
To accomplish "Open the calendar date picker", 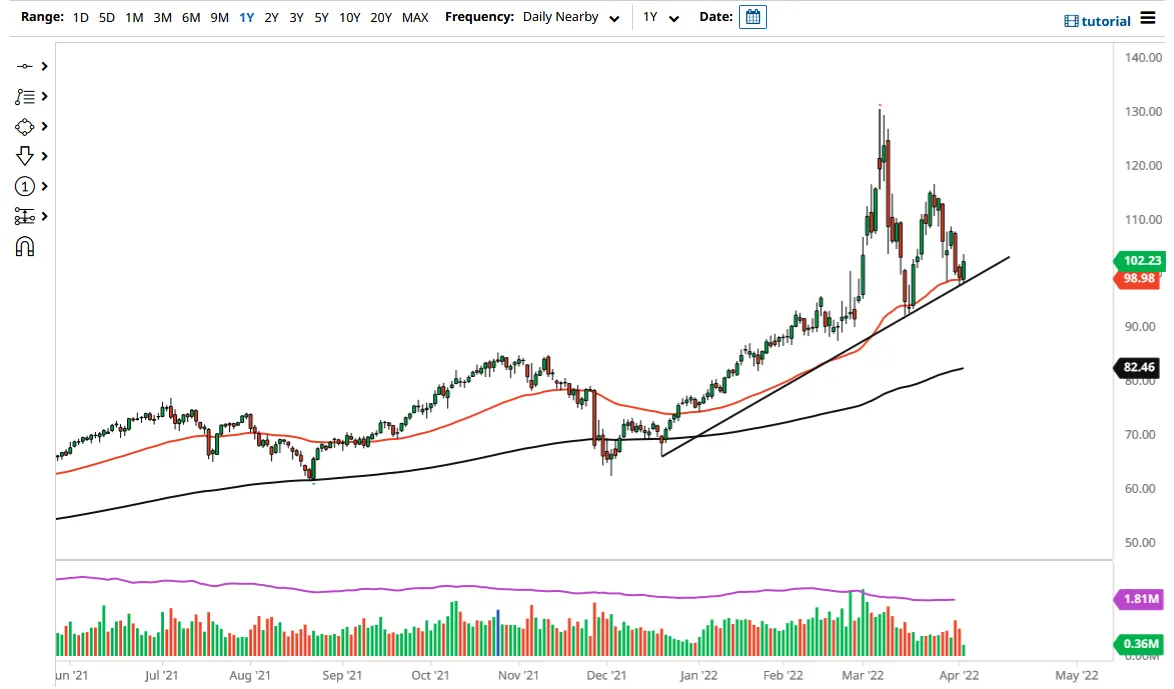I will (x=752, y=17).
